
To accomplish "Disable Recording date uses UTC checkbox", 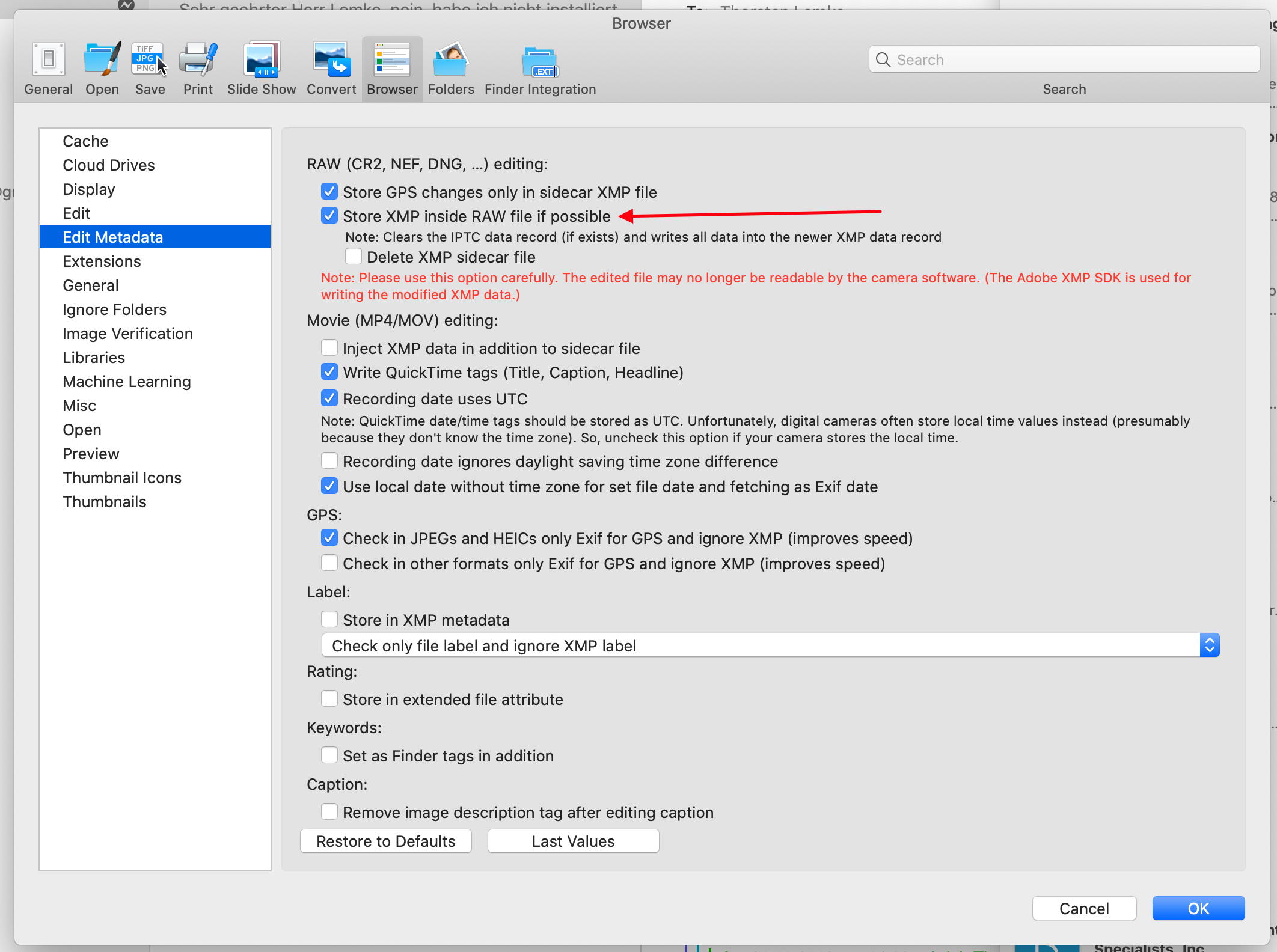I will (328, 397).
